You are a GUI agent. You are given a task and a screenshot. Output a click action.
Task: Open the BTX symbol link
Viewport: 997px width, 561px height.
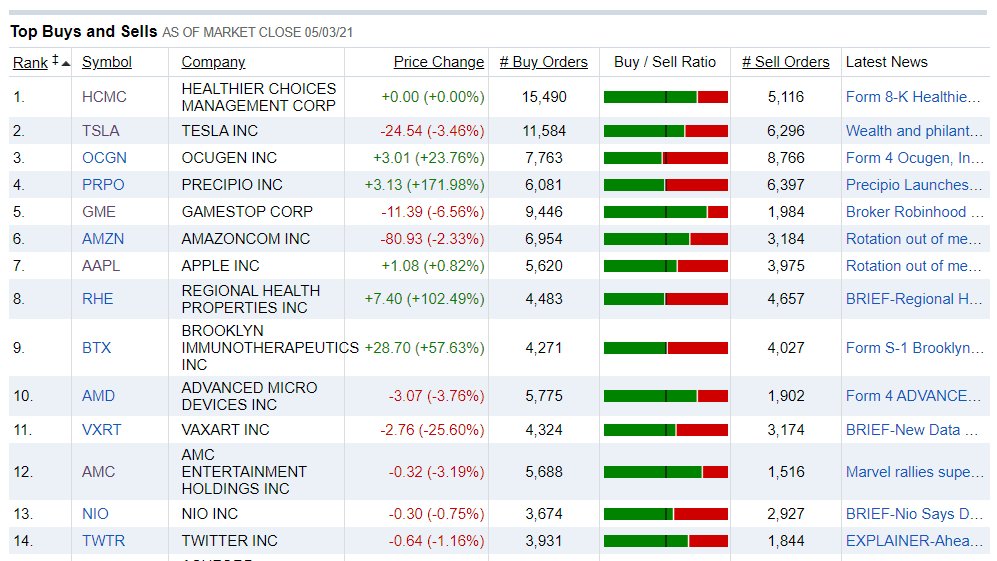[x=97, y=348]
